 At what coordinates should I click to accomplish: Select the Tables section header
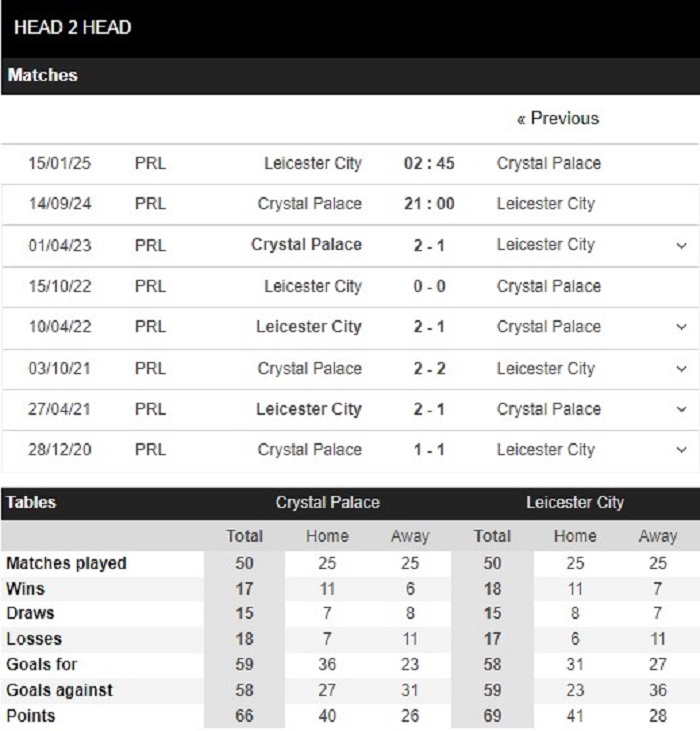click(31, 503)
